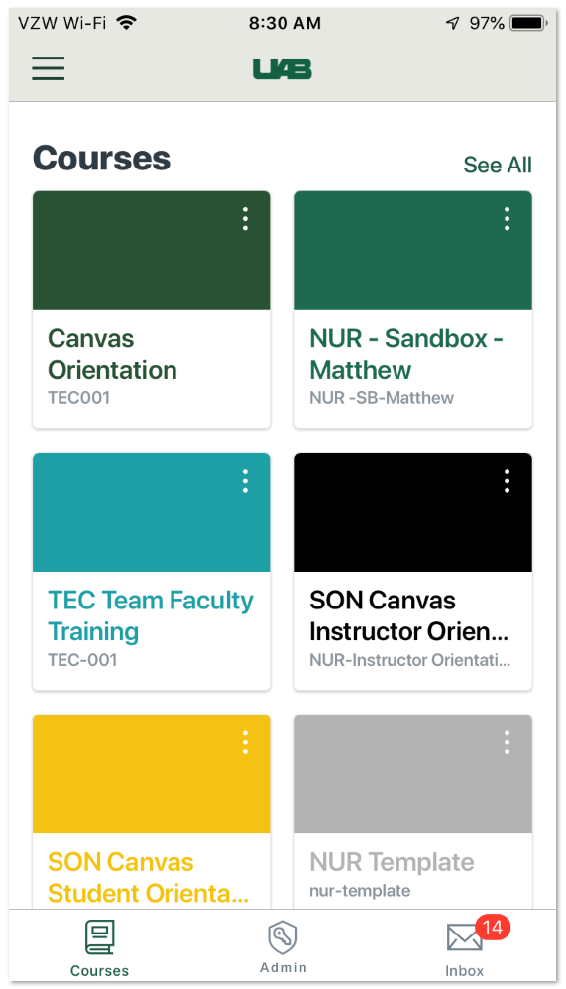This screenshot has width=566, height=989.
Task: Switch to the Admin tab label
Action: [x=283, y=967]
